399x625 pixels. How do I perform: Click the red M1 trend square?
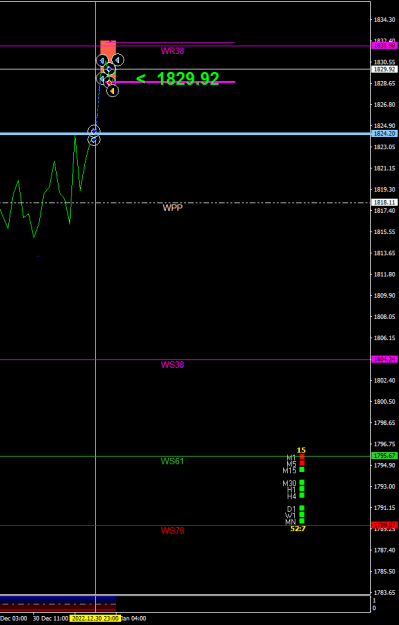coord(302,457)
